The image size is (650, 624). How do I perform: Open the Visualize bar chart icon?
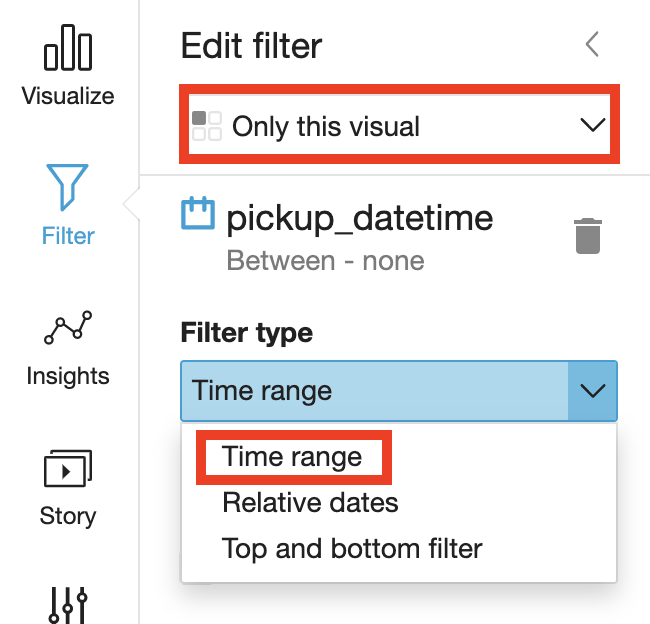[68, 47]
